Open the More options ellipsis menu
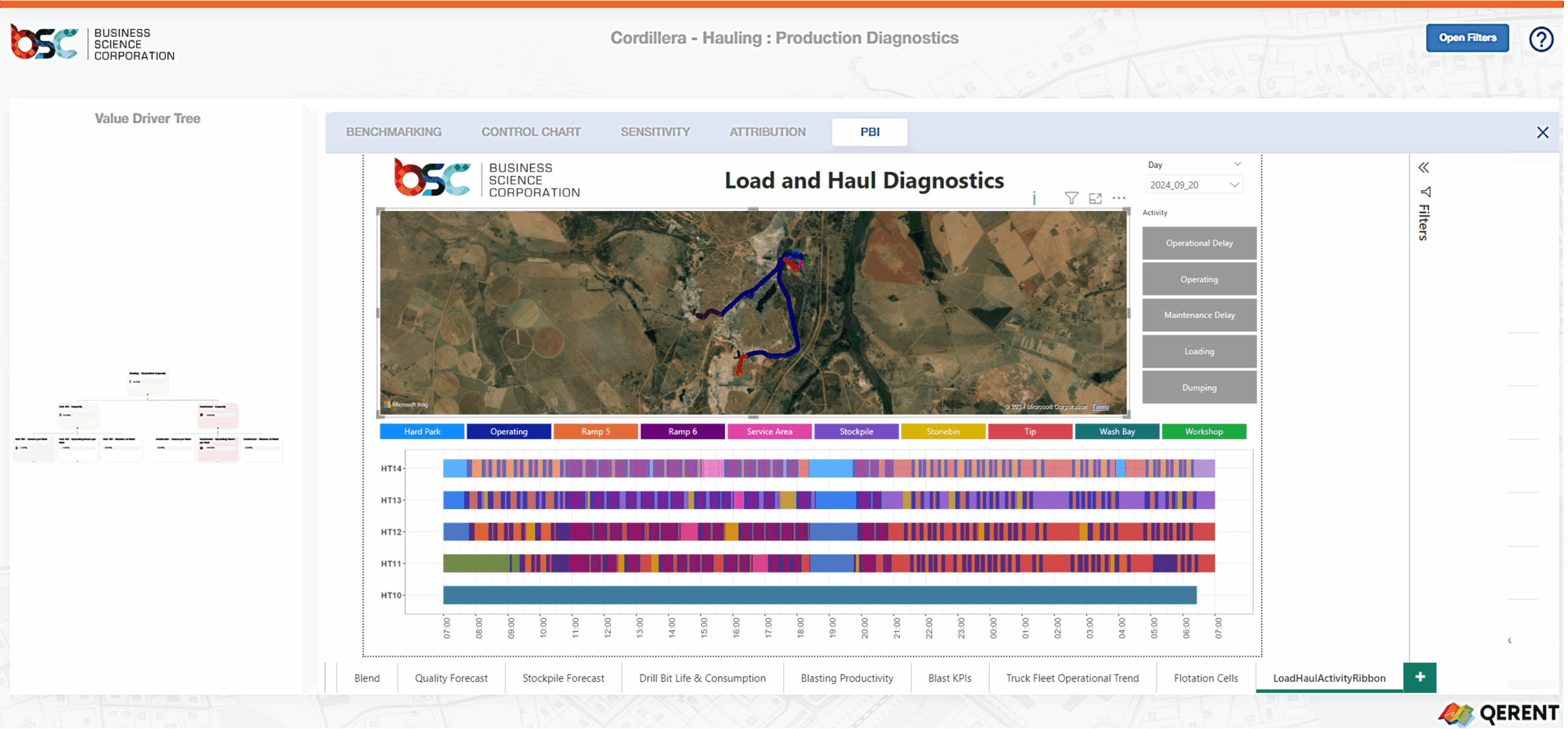The width and height of the screenshot is (1568, 729). [x=1120, y=198]
